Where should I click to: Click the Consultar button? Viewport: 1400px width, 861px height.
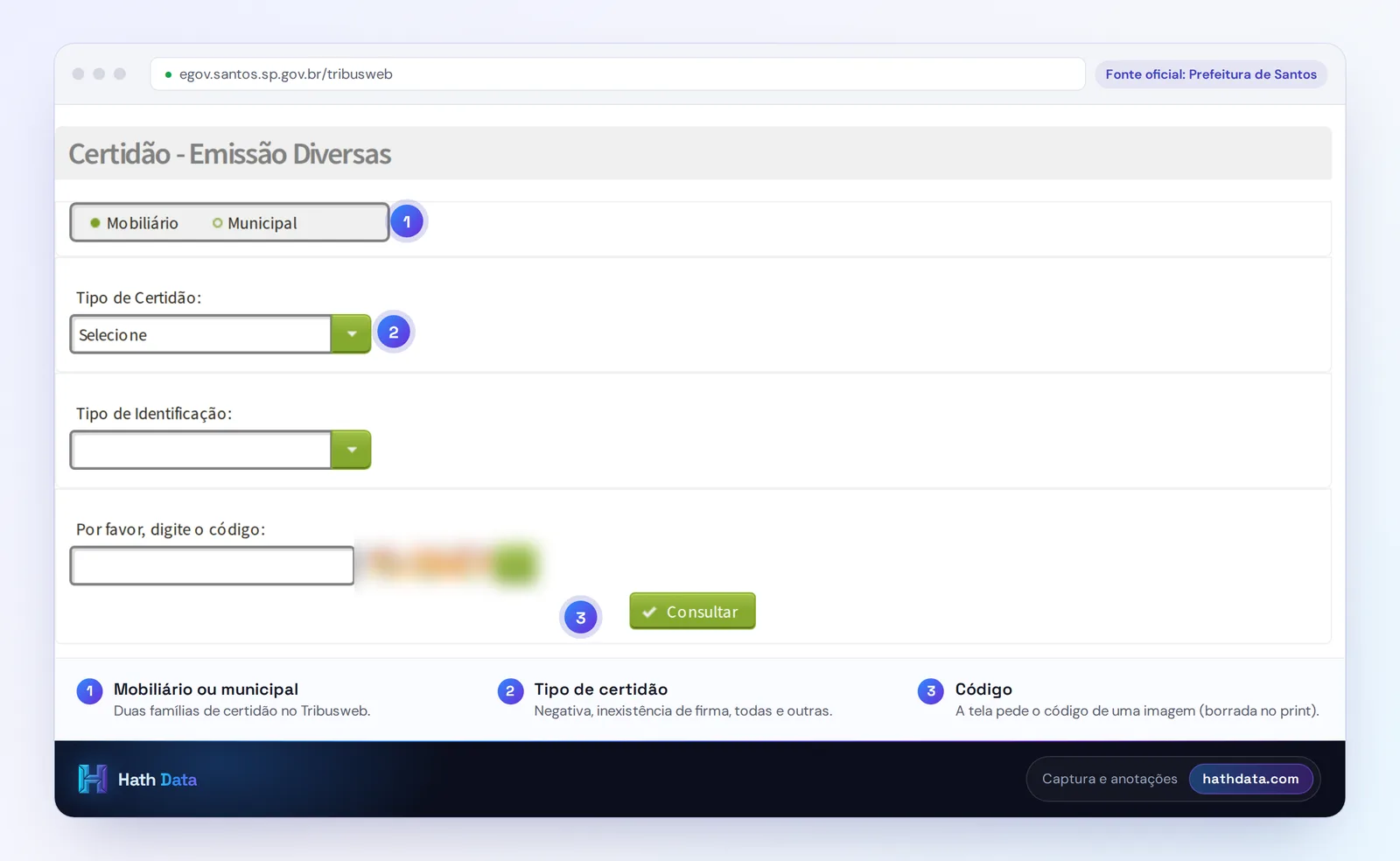692,612
